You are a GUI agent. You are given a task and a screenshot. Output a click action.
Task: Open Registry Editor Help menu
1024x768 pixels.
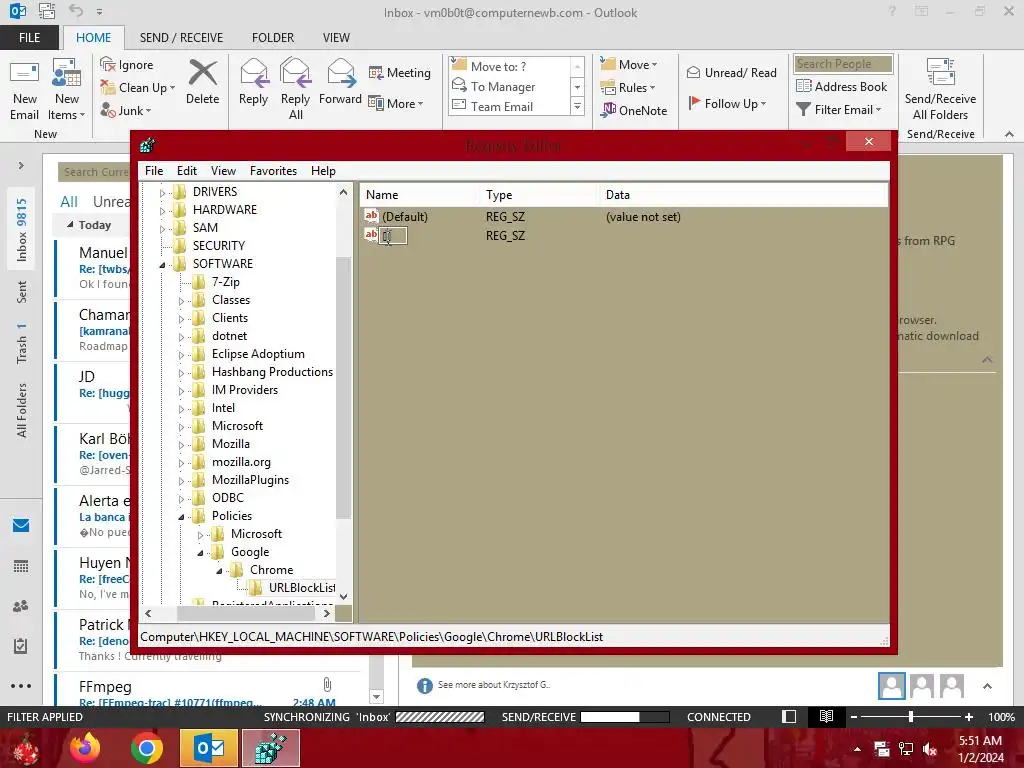point(323,170)
